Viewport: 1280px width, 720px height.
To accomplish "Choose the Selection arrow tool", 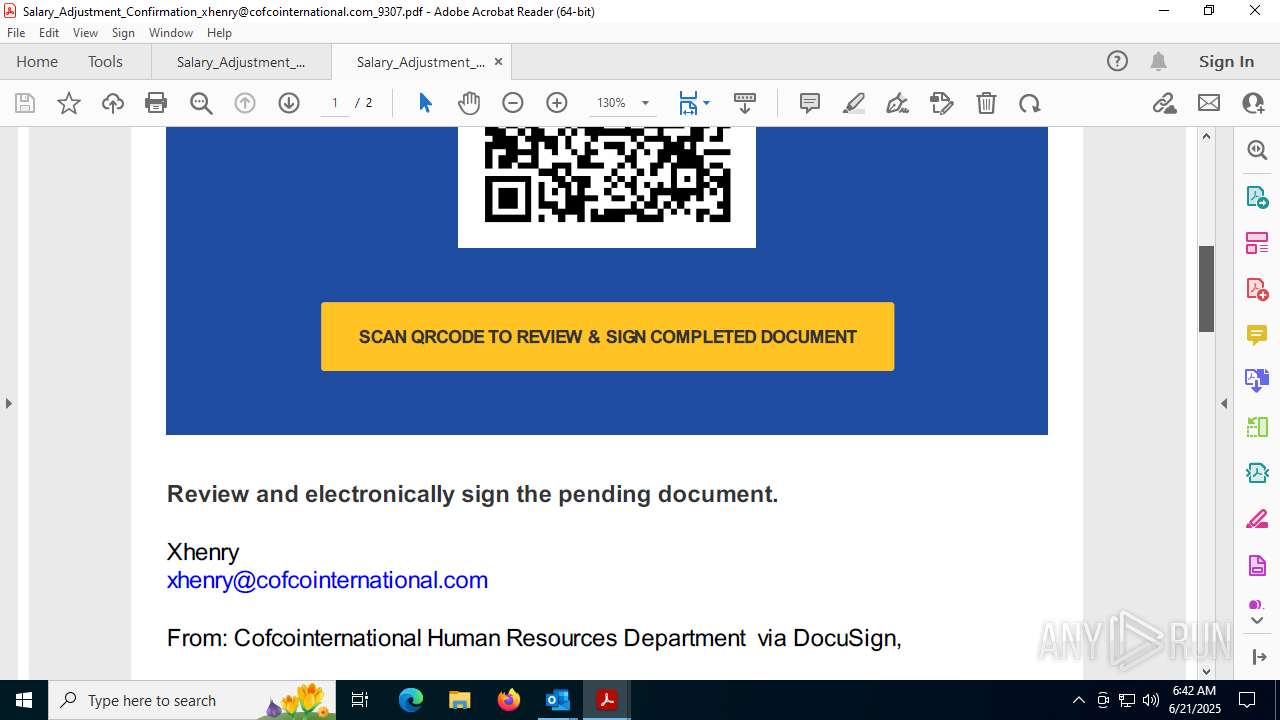I will [425, 103].
